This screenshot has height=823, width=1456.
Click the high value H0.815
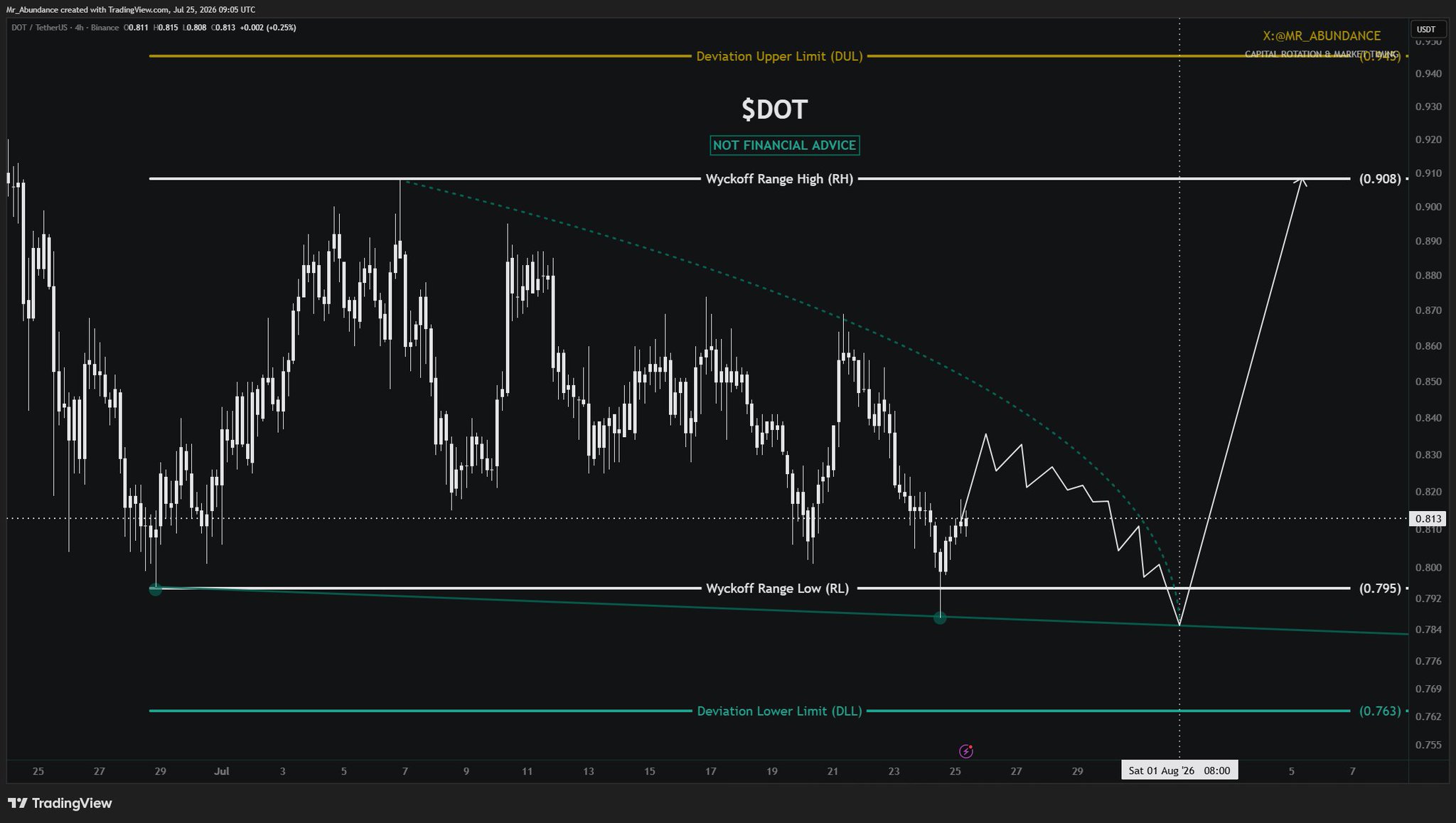166,28
